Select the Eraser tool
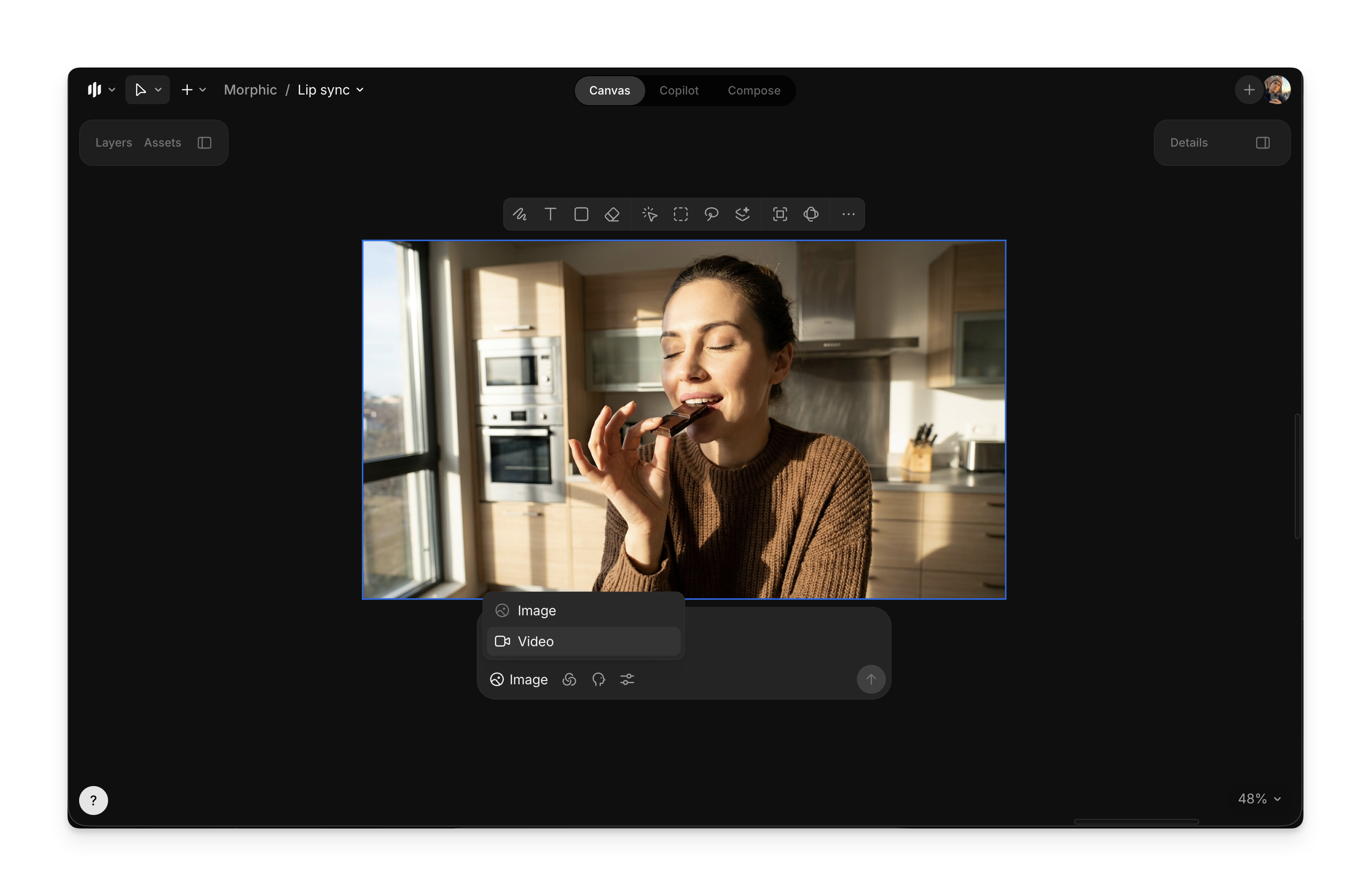The image size is (1371, 896). [612, 214]
